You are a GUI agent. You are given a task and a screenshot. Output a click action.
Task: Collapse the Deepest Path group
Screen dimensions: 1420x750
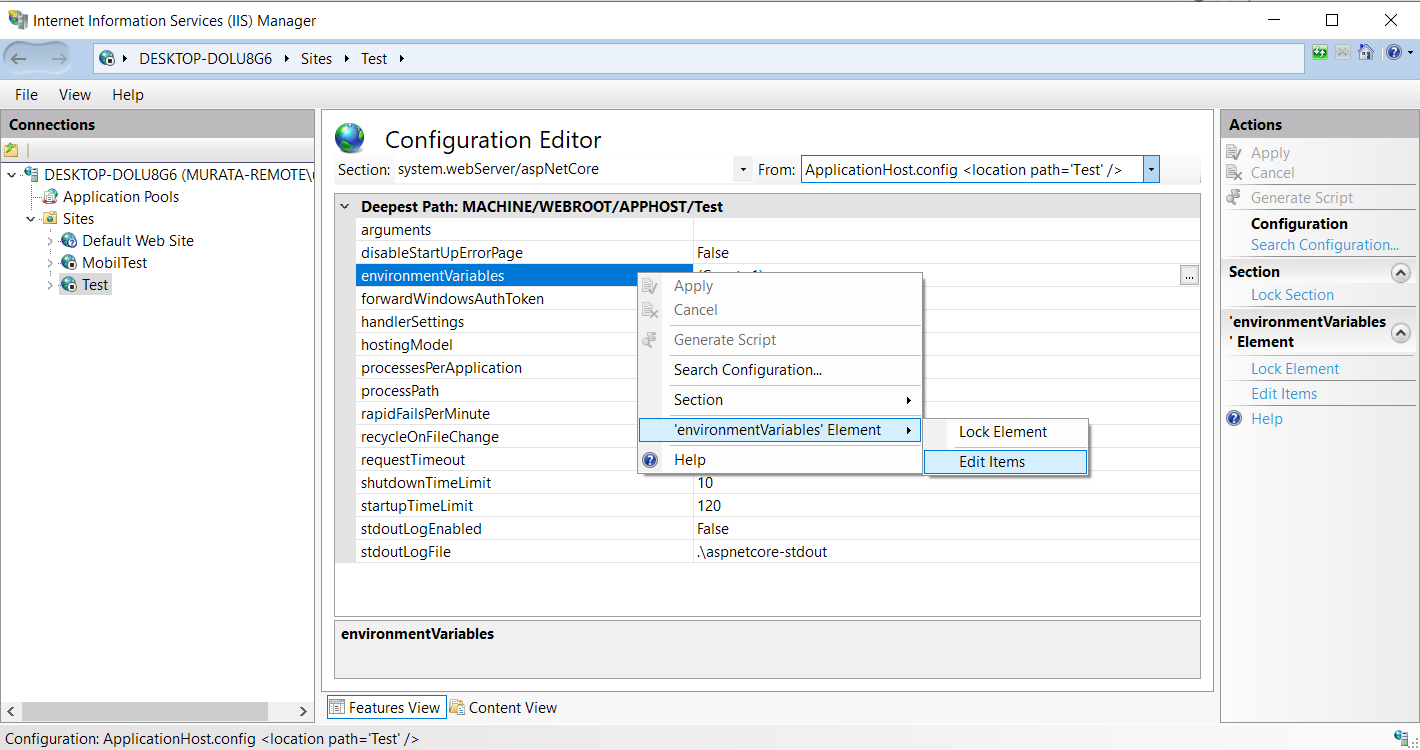click(x=345, y=207)
